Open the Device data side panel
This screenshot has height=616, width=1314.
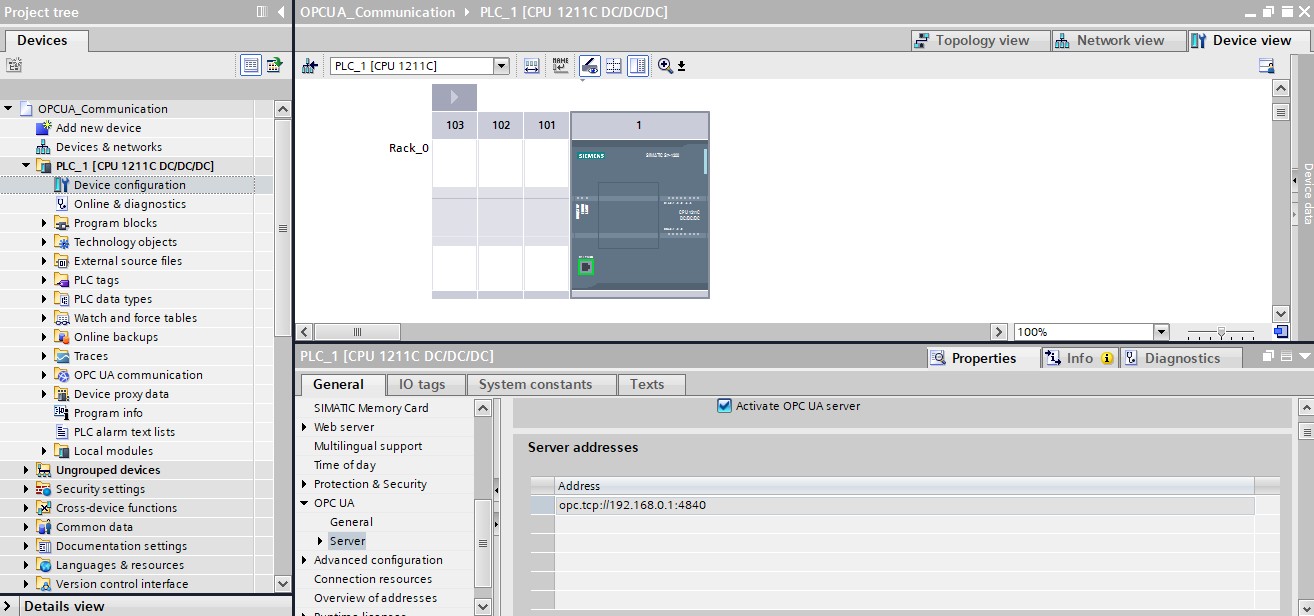1306,193
